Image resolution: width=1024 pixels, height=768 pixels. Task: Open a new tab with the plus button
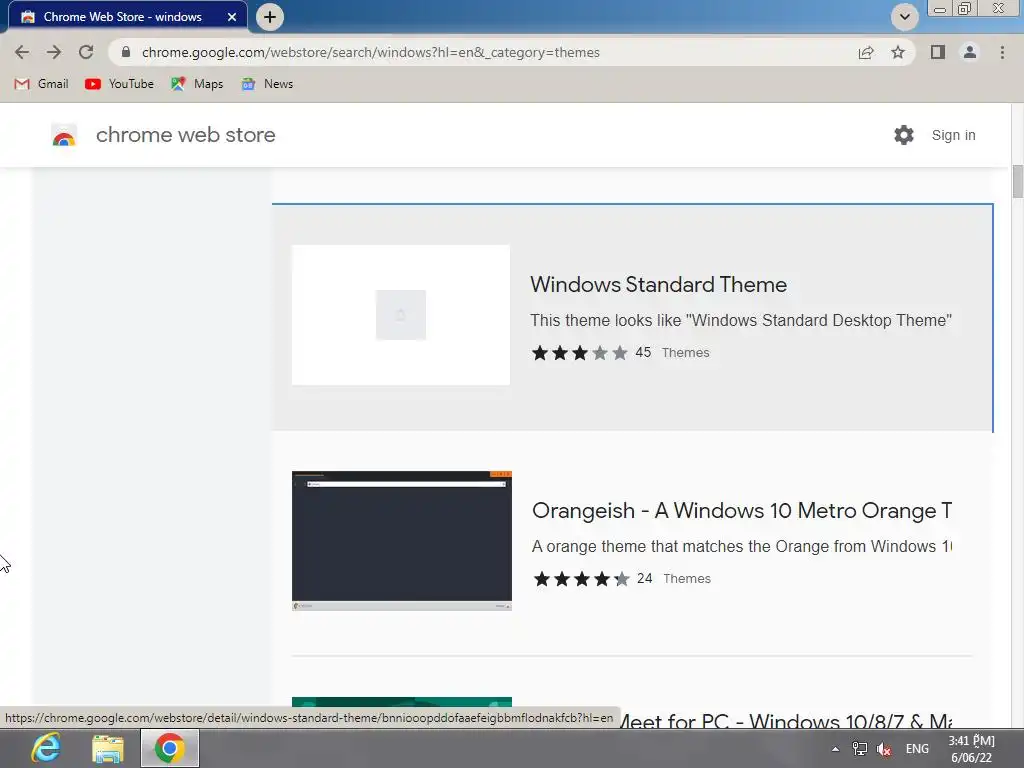tap(270, 17)
